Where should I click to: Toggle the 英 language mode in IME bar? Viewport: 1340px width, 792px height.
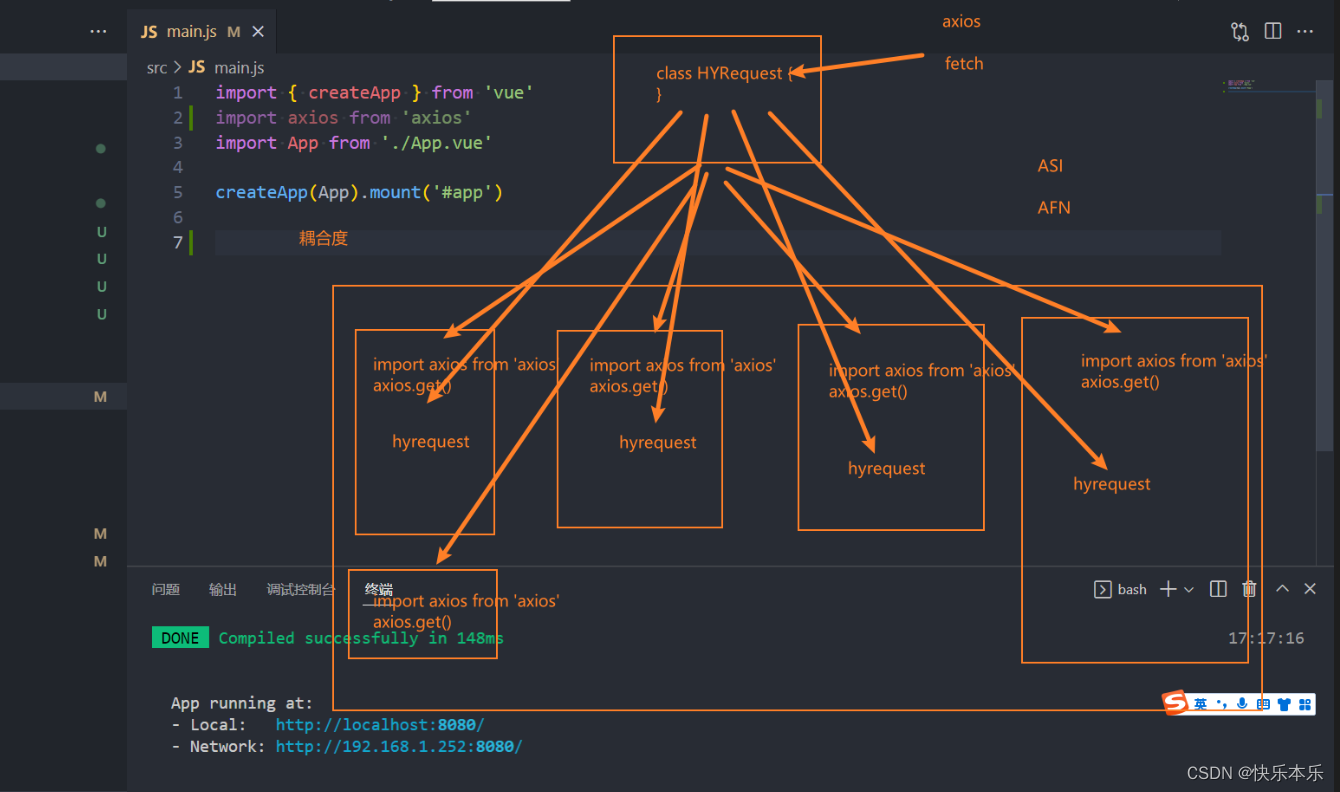tap(1200, 704)
